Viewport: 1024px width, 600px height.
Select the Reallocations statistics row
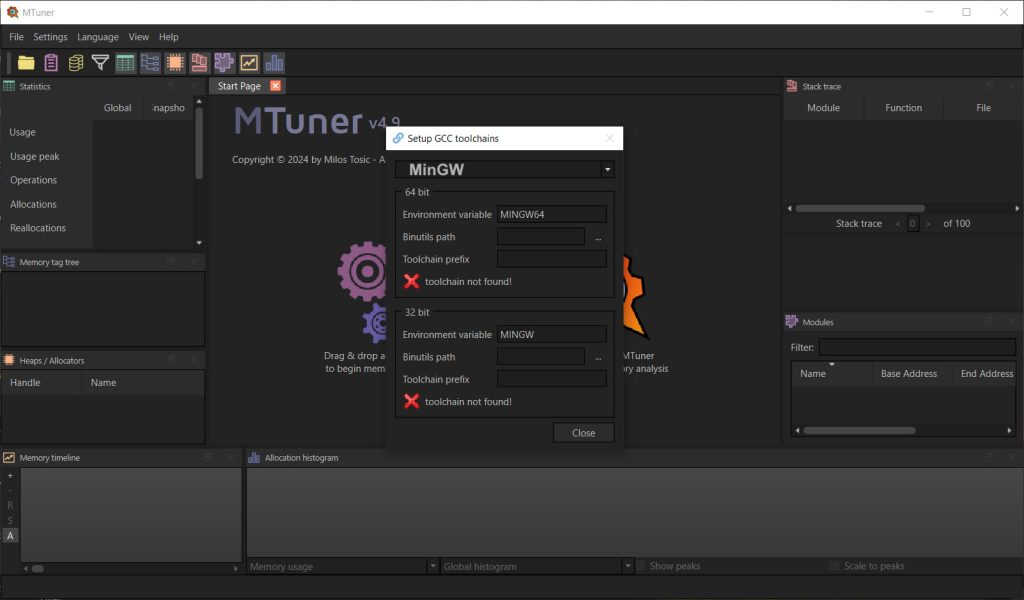coord(38,228)
